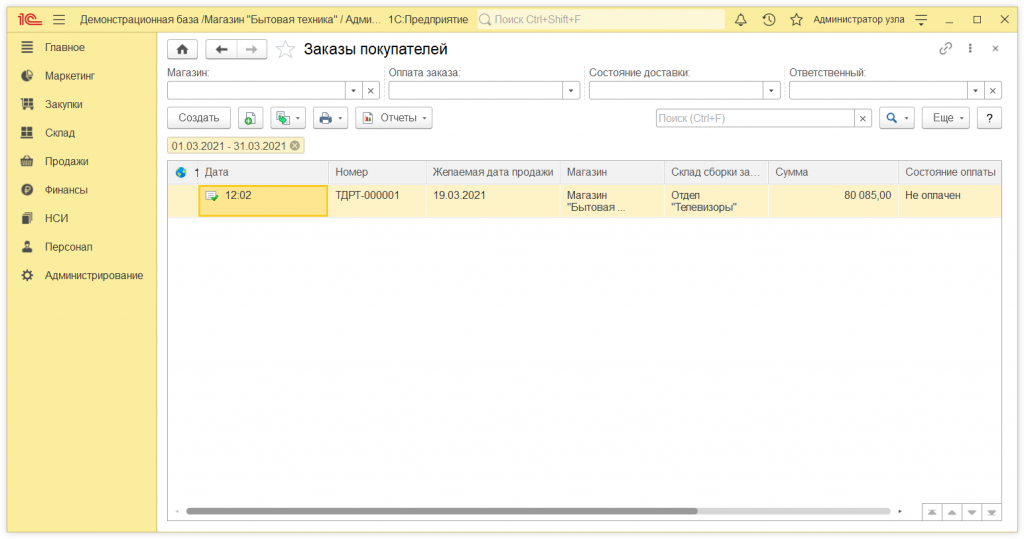Remove the 01.03.2021 - 31.03.2021 period filter
The height and width of the screenshot is (539, 1024).
click(295, 146)
